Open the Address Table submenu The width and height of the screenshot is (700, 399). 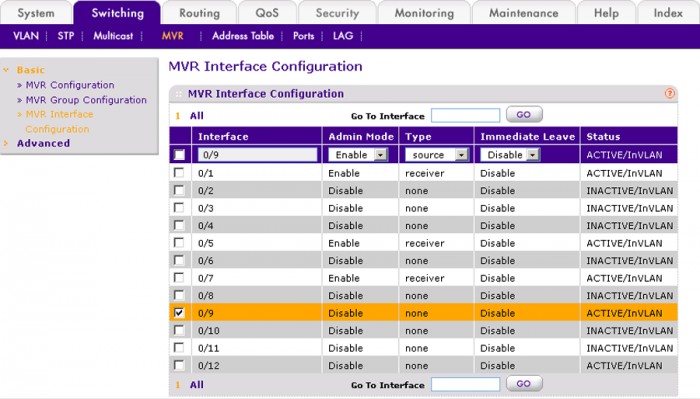pos(243,36)
